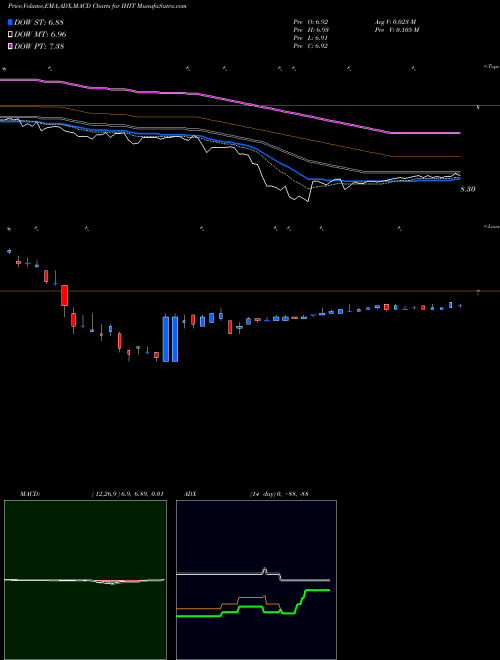Click the 'Pre H: 6.98' high value
This screenshot has height=660, width=500.
311,30
